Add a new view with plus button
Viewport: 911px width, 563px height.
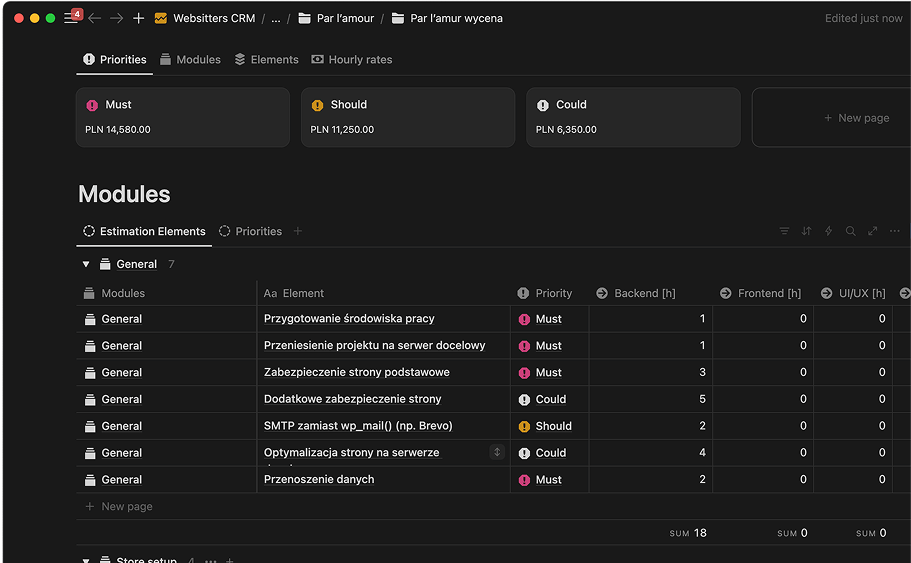(297, 231)
